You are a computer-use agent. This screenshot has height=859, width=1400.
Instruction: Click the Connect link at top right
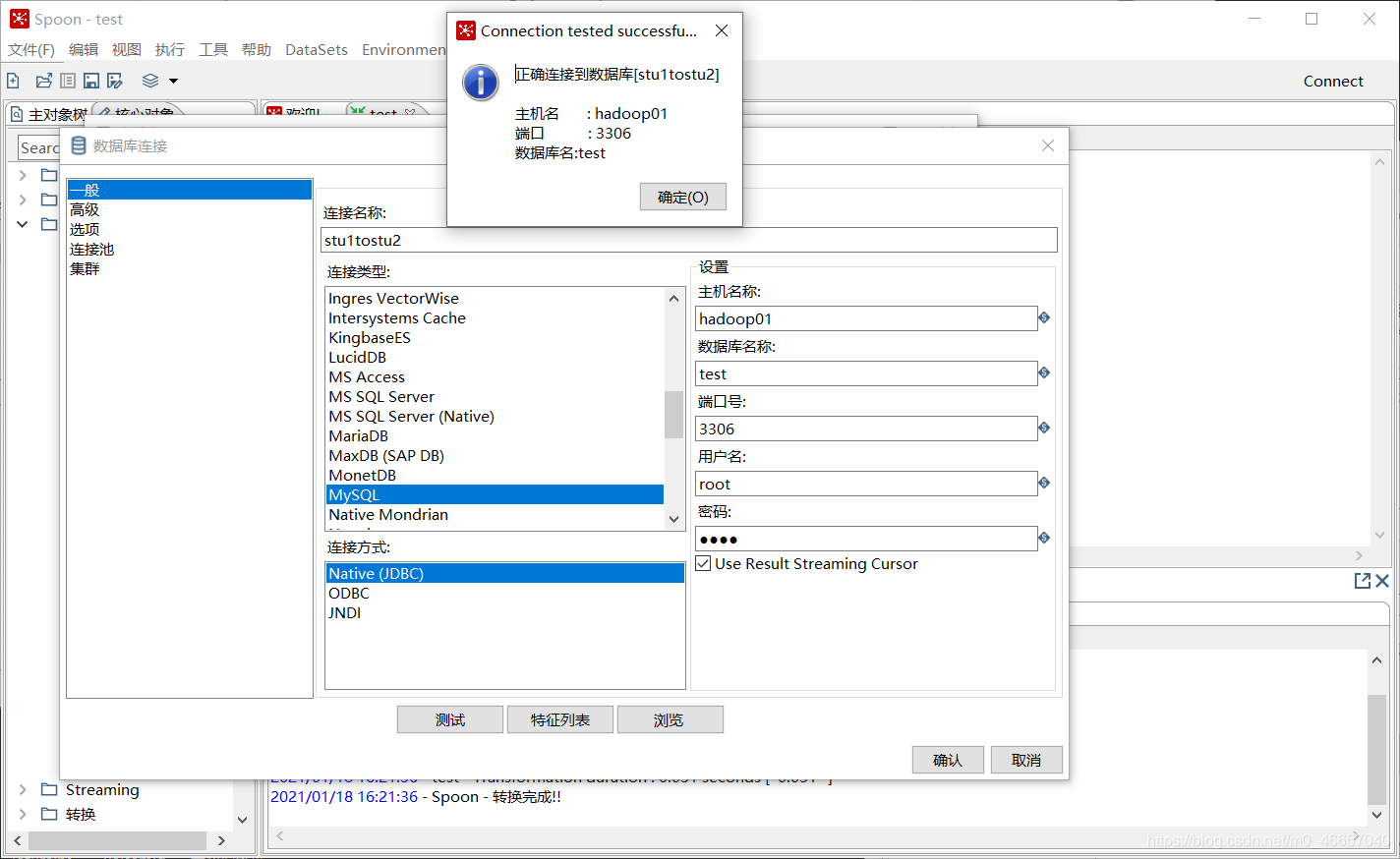(x=1333, y=81)
